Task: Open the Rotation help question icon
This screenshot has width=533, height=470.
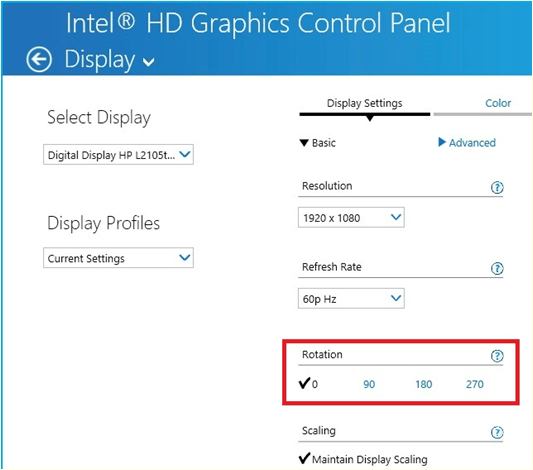Action: coord(497,356)
